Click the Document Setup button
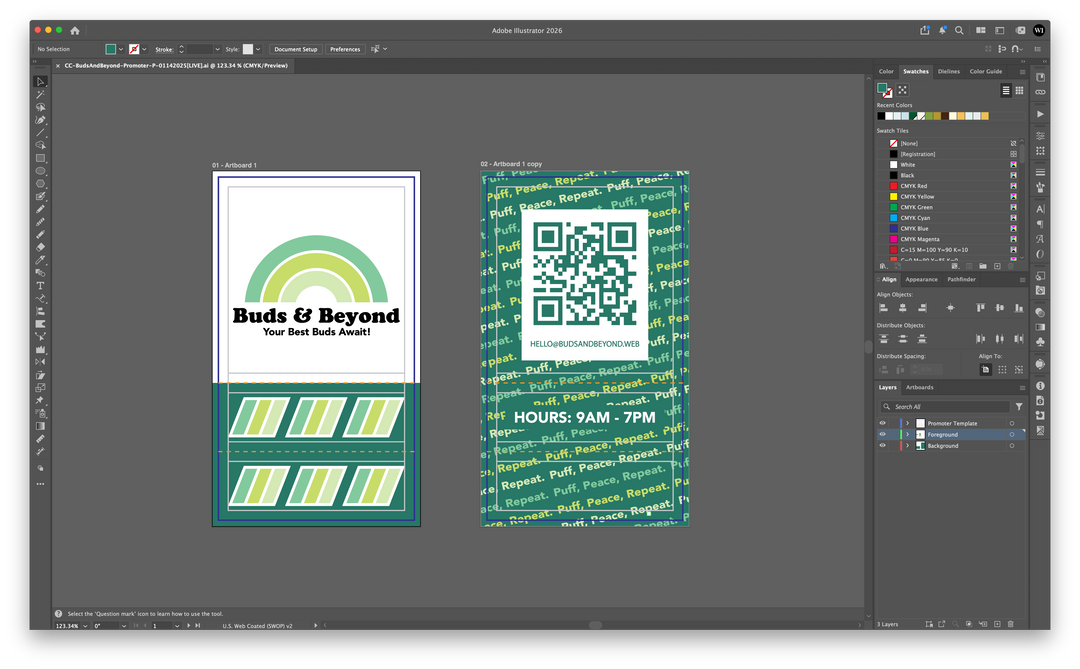Screen dimensions: 1080x669 (x=295, y=49)
